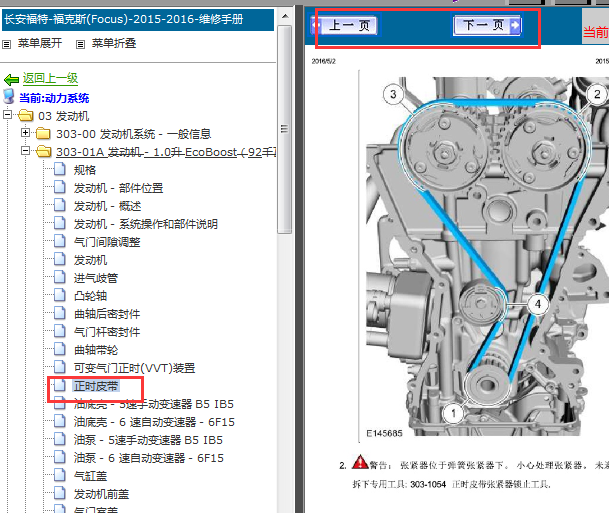The width and height of the screenshot is (609, 513).
Task: Open 油泵 - 6 速自动变速器 - 6F15
Action: tap(149, 458)
